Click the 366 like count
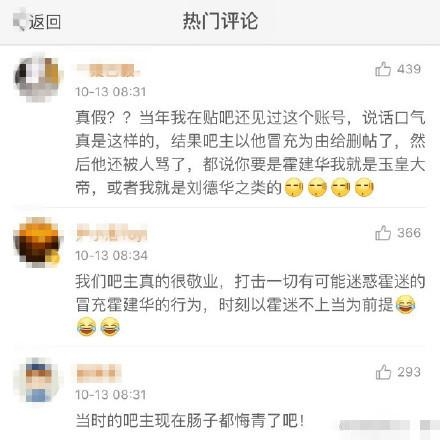Image resolution: width=440 pixels, height=440 pixels. click(409, 233)
